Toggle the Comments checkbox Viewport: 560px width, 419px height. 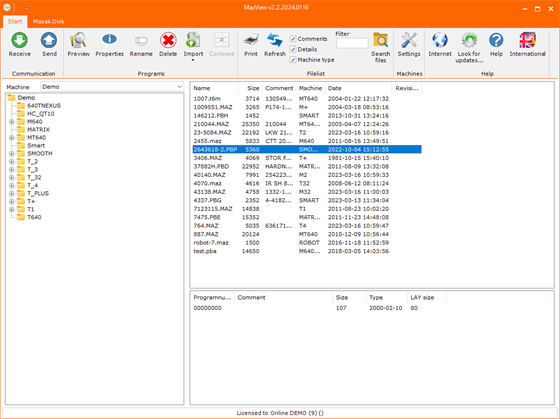293,39
